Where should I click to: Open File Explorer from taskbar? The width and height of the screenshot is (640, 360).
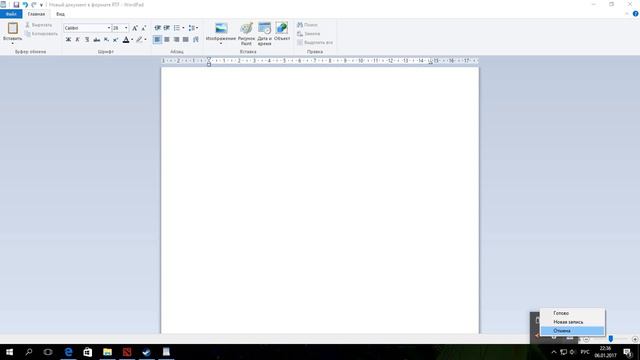point(107,352)
